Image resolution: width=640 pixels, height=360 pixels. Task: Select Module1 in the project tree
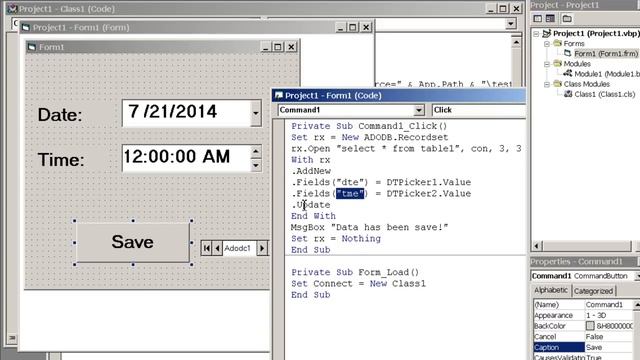(607, 74)
